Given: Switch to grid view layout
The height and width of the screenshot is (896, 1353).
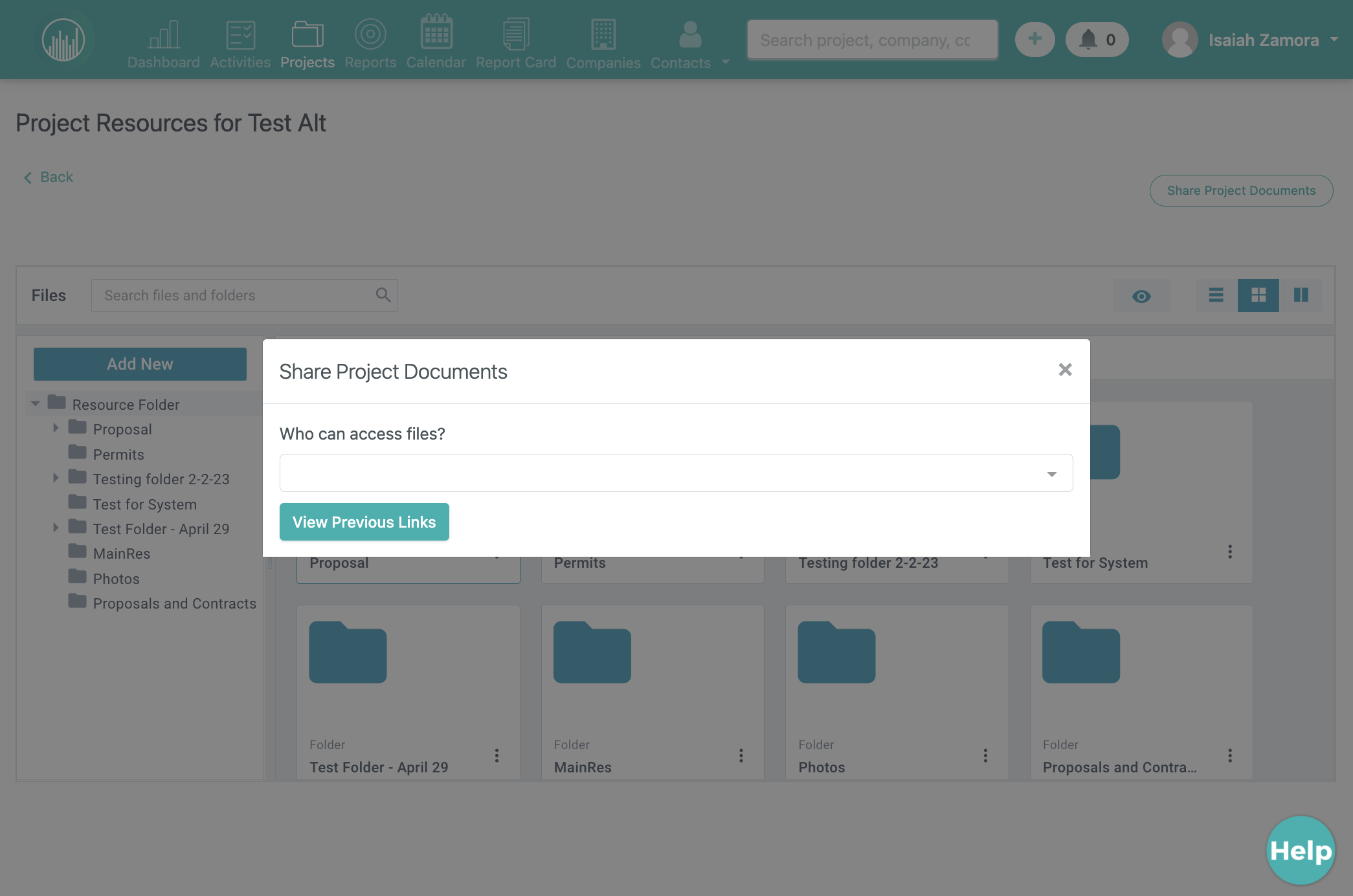Looking at the screenshot, I should point(1258,295).
